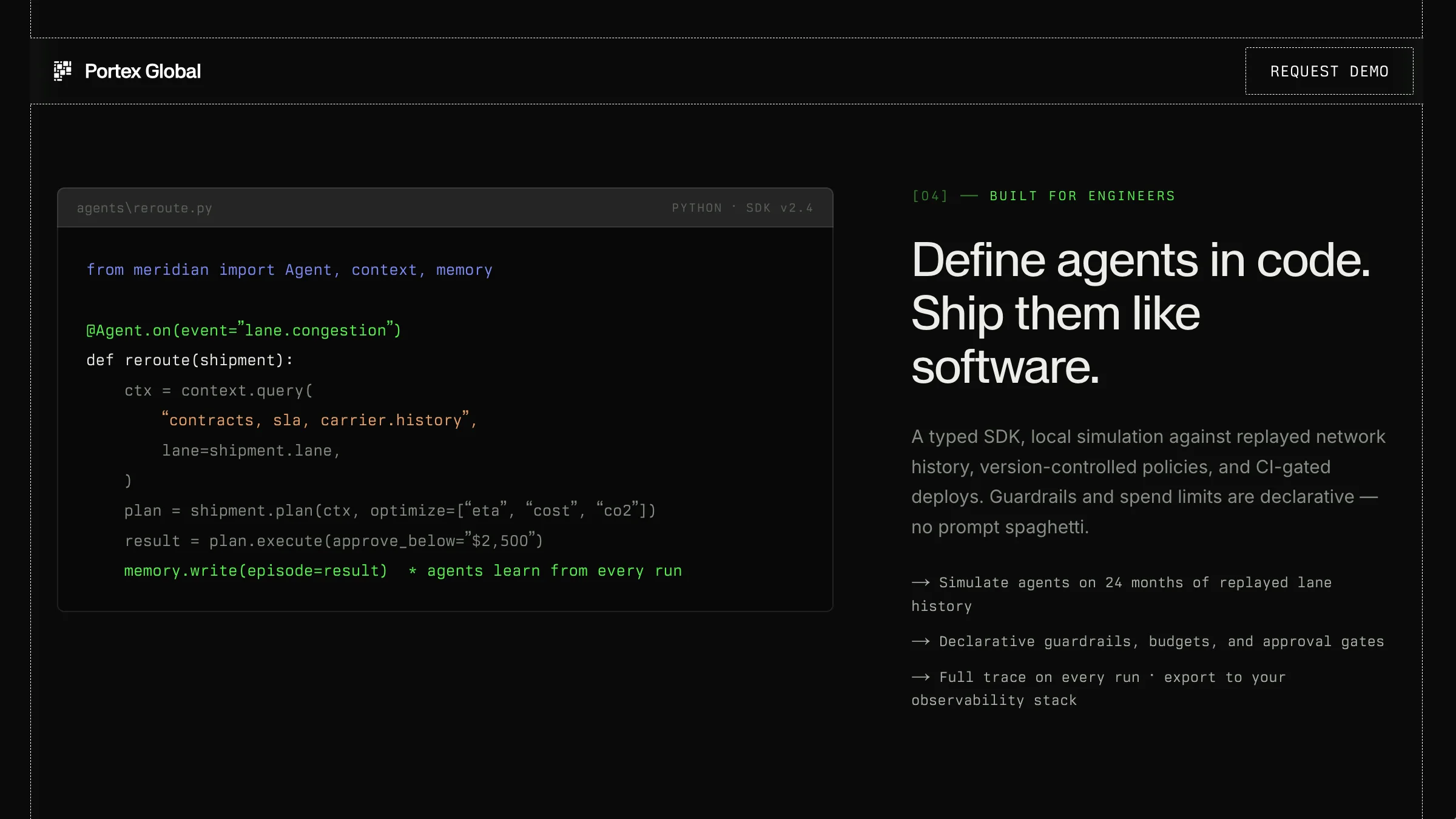Click 'Full trace on every run' bullet text
This screenshot has height=819, width=1456.
pos(1099,689)
